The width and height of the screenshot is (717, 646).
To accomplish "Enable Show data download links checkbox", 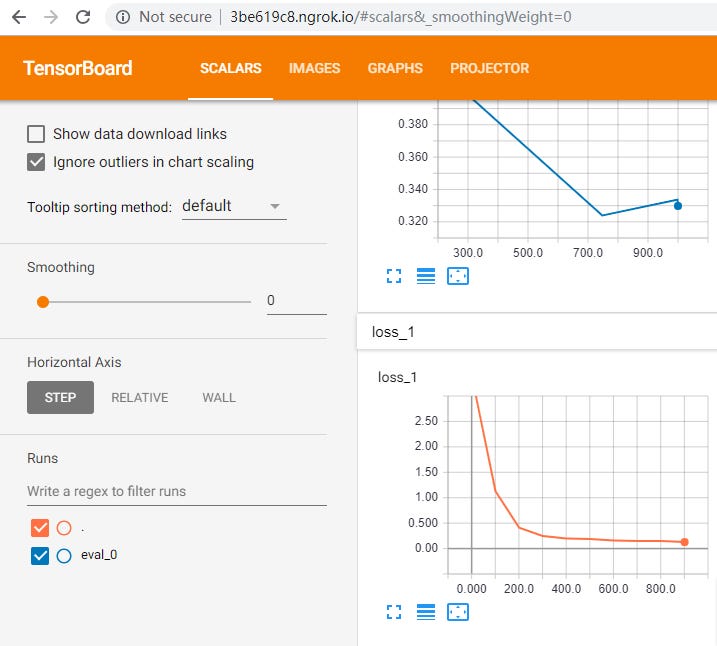I will [36, 134].
